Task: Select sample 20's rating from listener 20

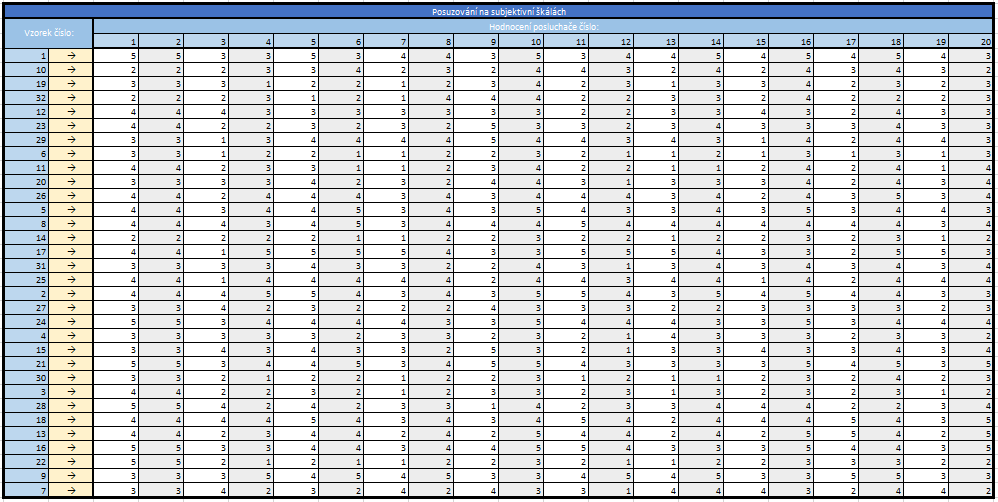Action: click(x=971, y=182)
